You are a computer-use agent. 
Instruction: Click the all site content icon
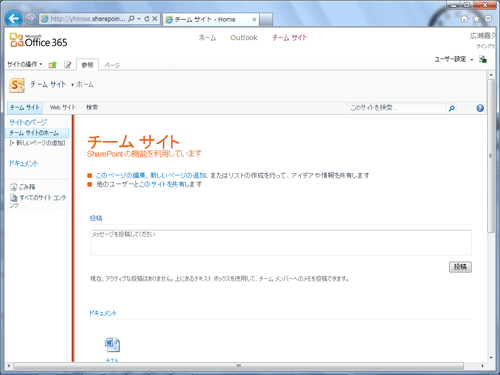tap(13, 198)
